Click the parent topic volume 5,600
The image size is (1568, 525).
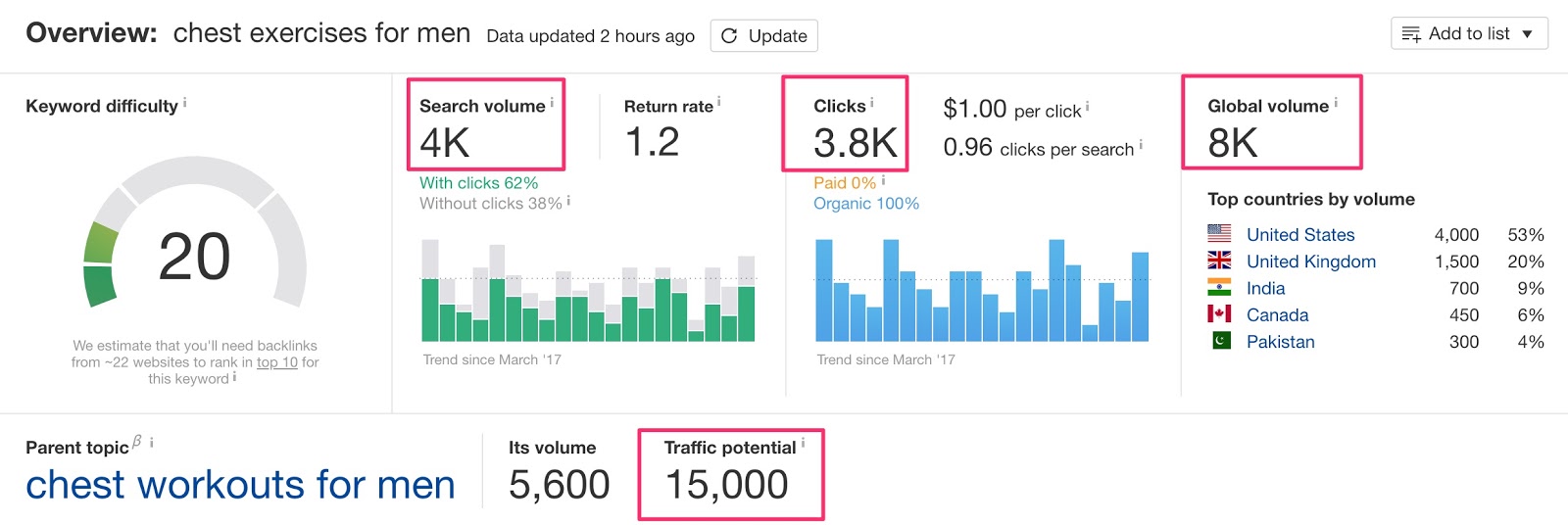[560, 485]
